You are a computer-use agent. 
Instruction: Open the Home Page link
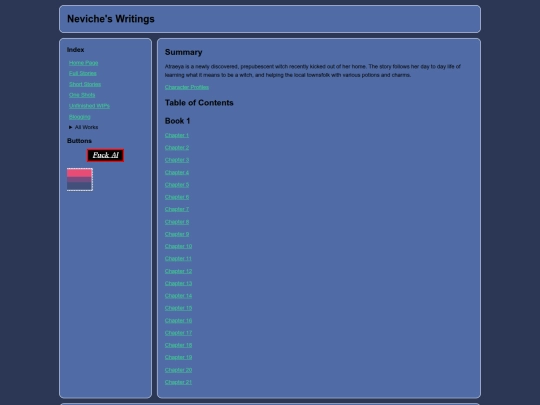(x=83, y=63)
